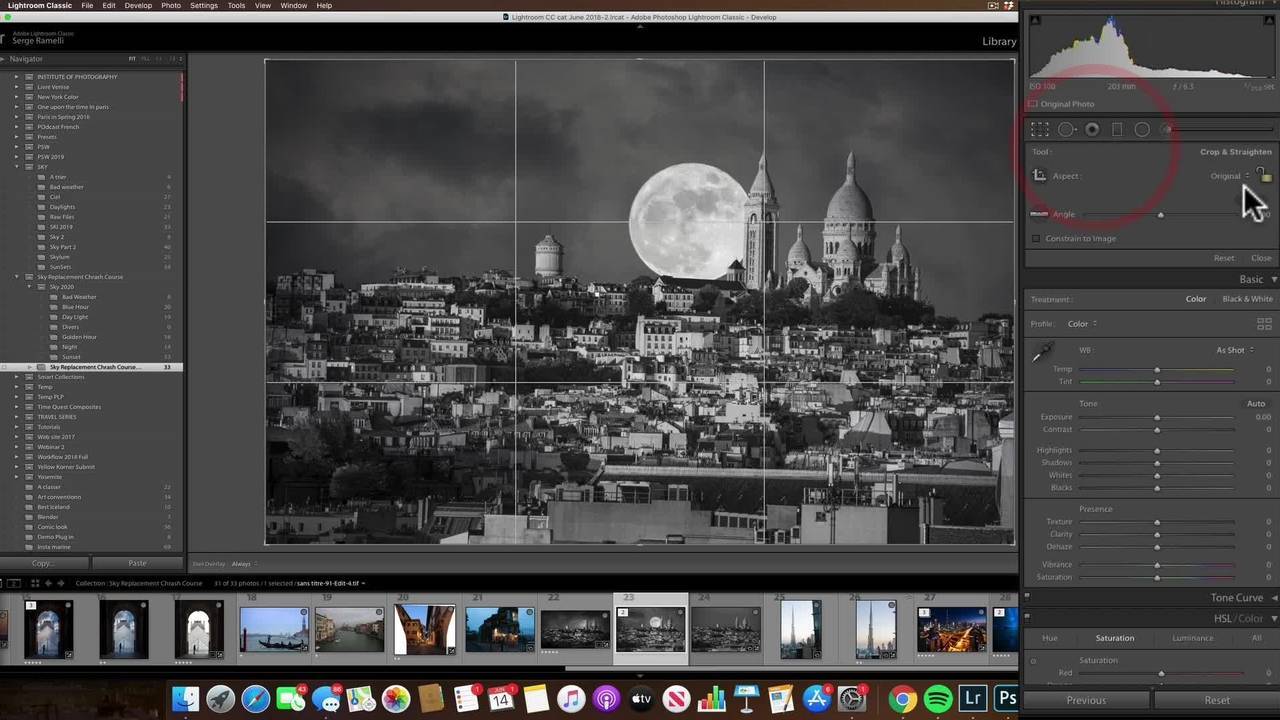Open the Tools menu
Viewport: 1280px width, 720px height.
click(x=236, y=6)
